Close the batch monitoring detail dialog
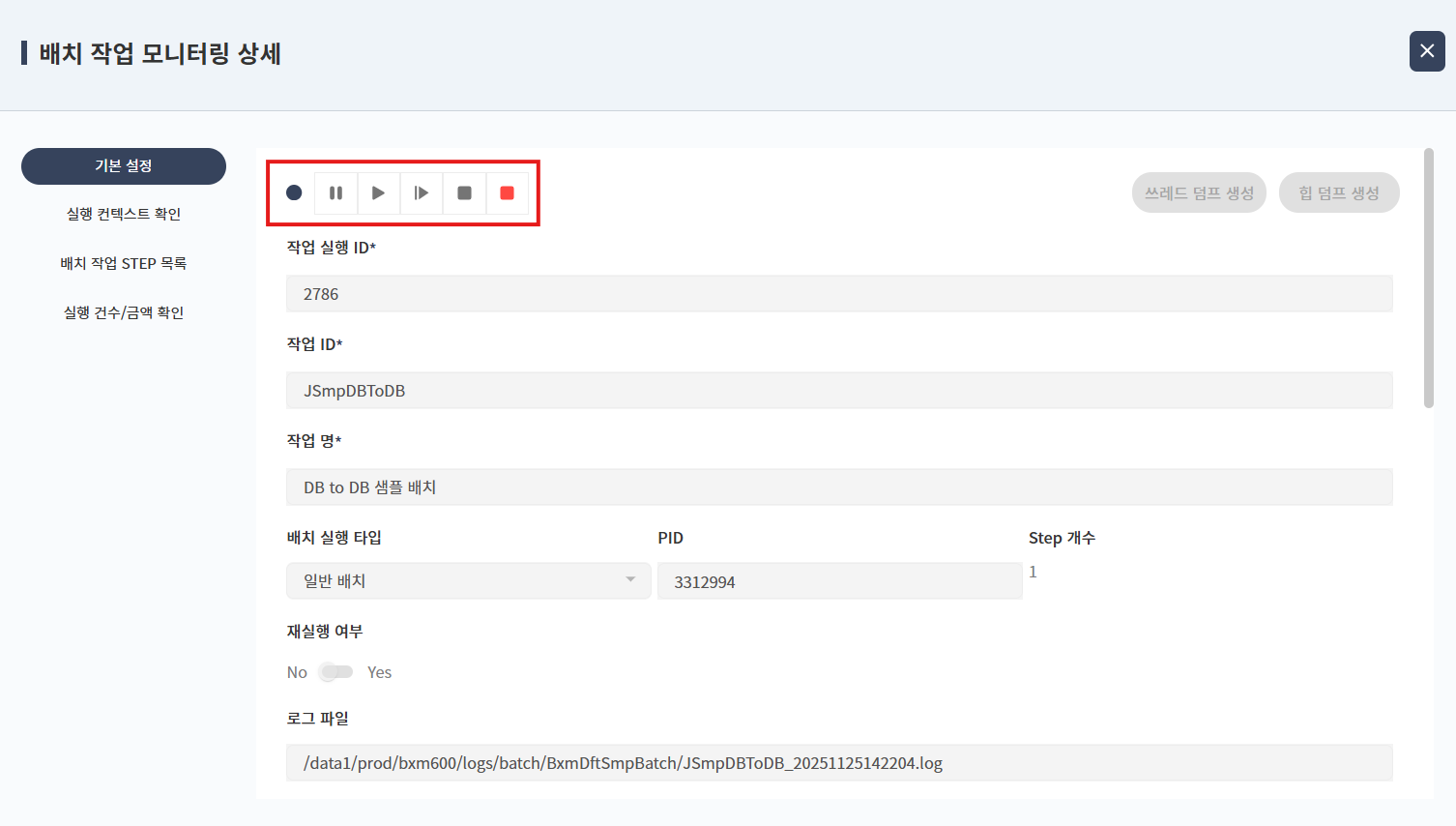Image resolution: width=1456 pixels, height=826 pixels. click(x=1426, y=51)
